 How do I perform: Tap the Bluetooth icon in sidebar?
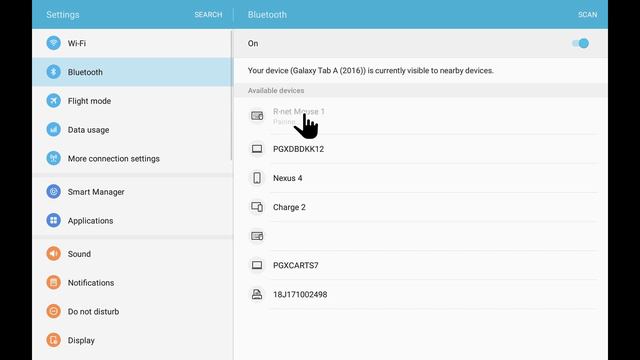(53, 72)
